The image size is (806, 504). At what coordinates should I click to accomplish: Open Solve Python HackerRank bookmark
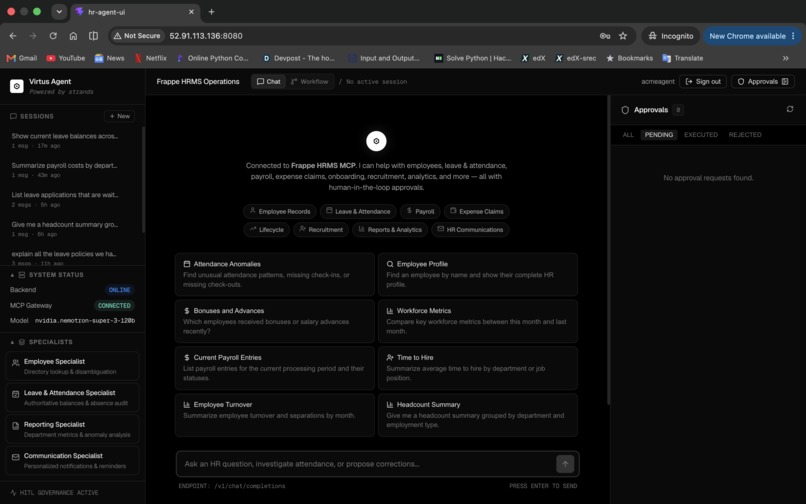tap(473, 58)
